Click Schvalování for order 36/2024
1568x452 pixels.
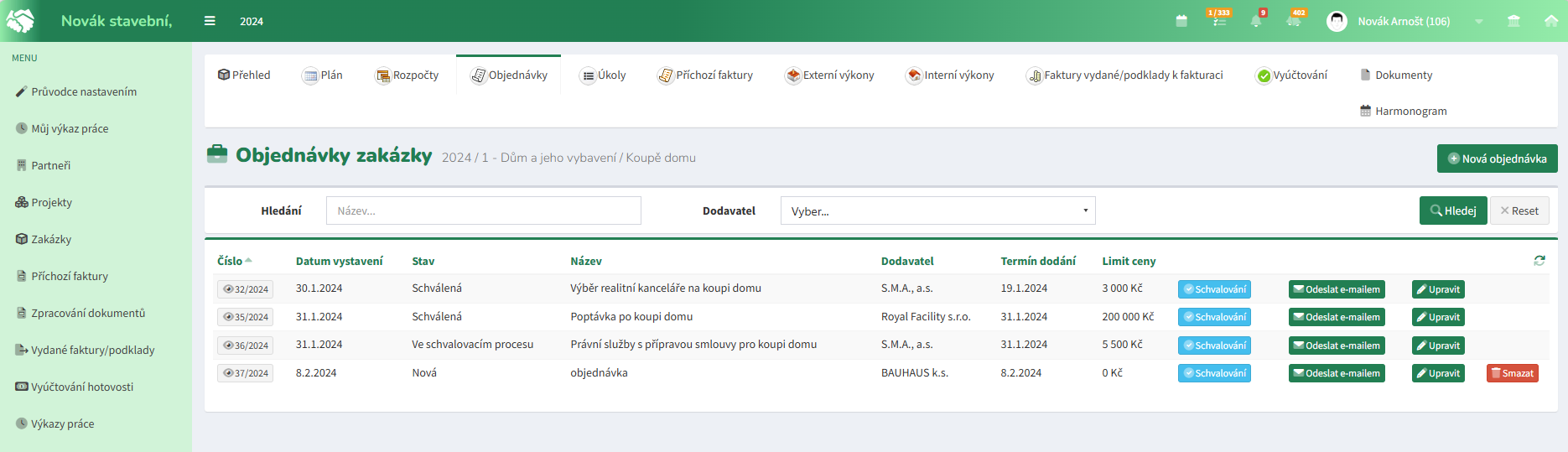click(x=1214, y=345)
